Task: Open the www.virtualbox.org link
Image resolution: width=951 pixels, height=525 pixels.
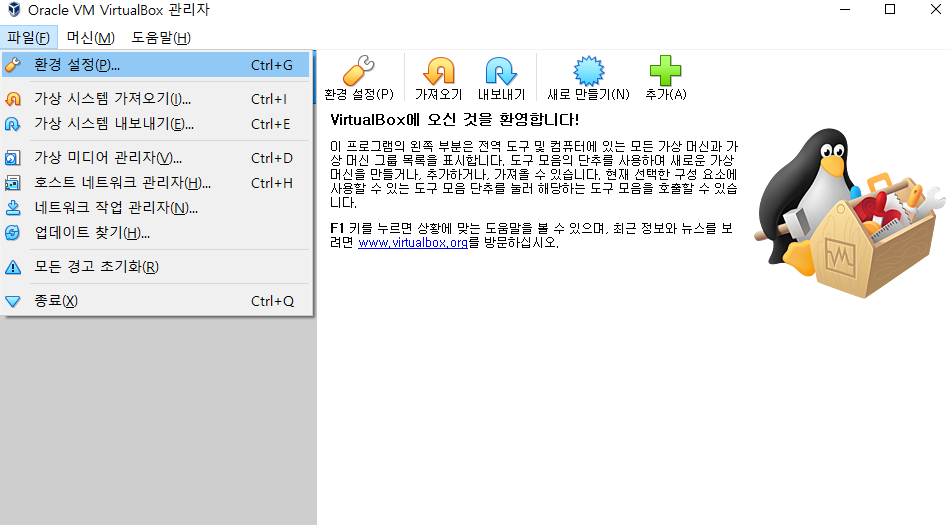Action: [412, 243]
